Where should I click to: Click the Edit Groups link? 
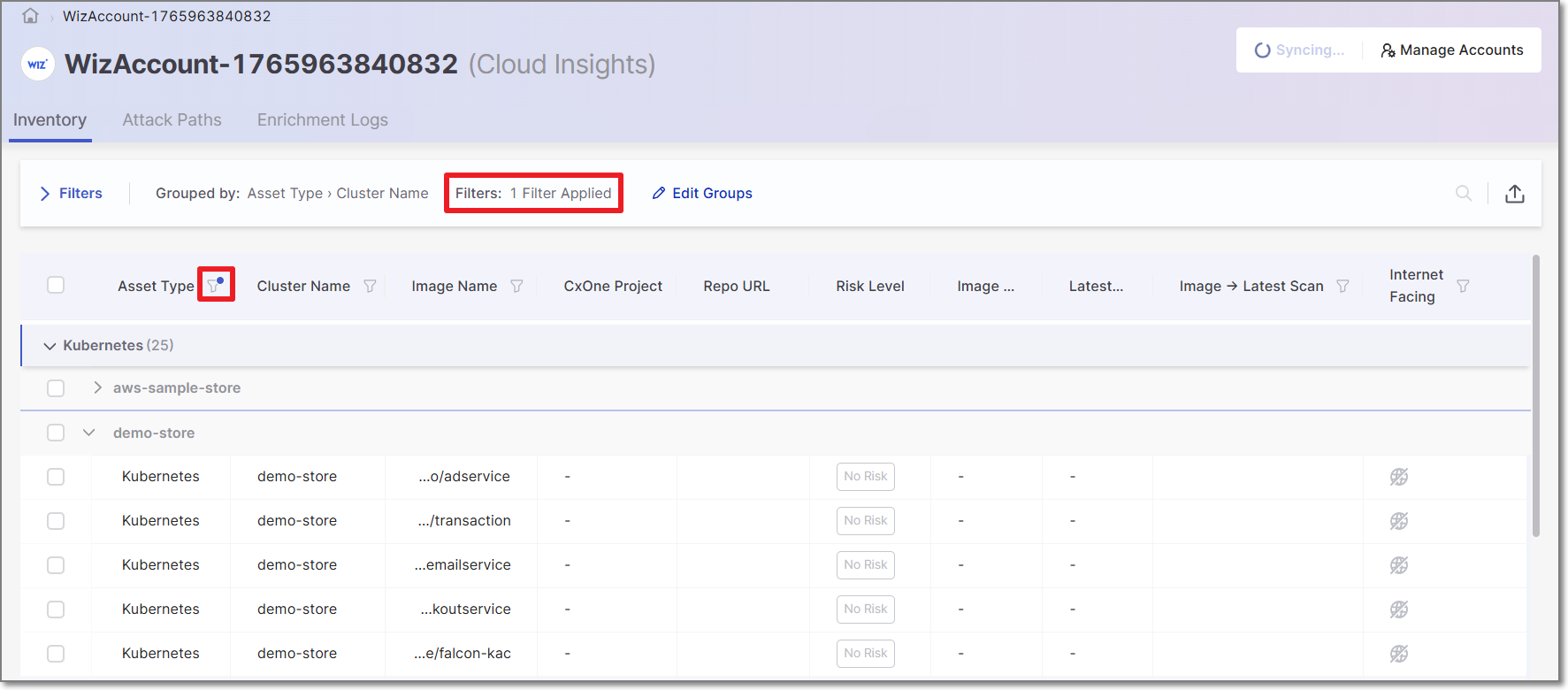click(x=702, y=193)
